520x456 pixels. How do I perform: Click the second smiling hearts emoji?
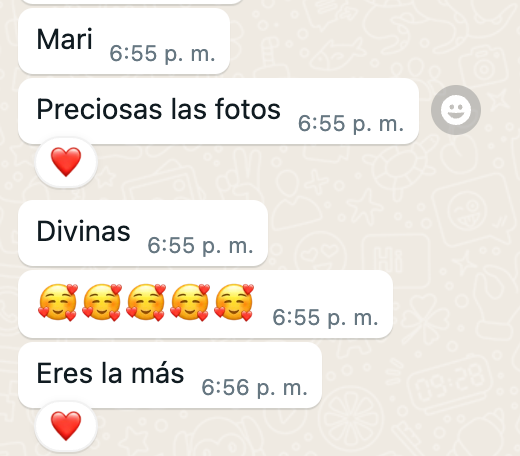102,302
